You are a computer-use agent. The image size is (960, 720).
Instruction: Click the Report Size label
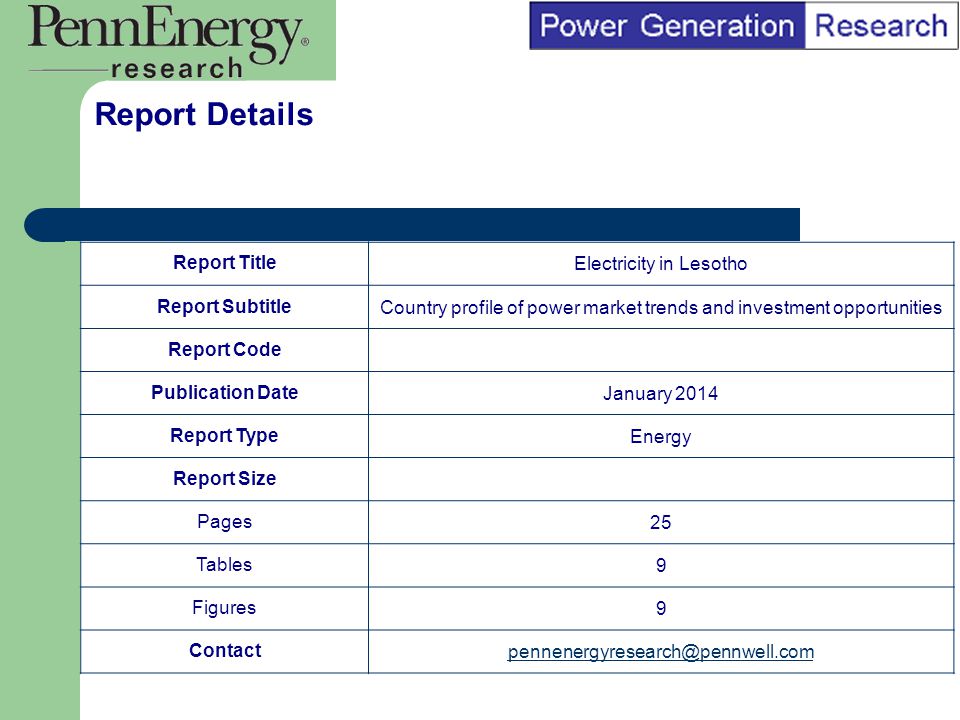(x=225, y=478)
